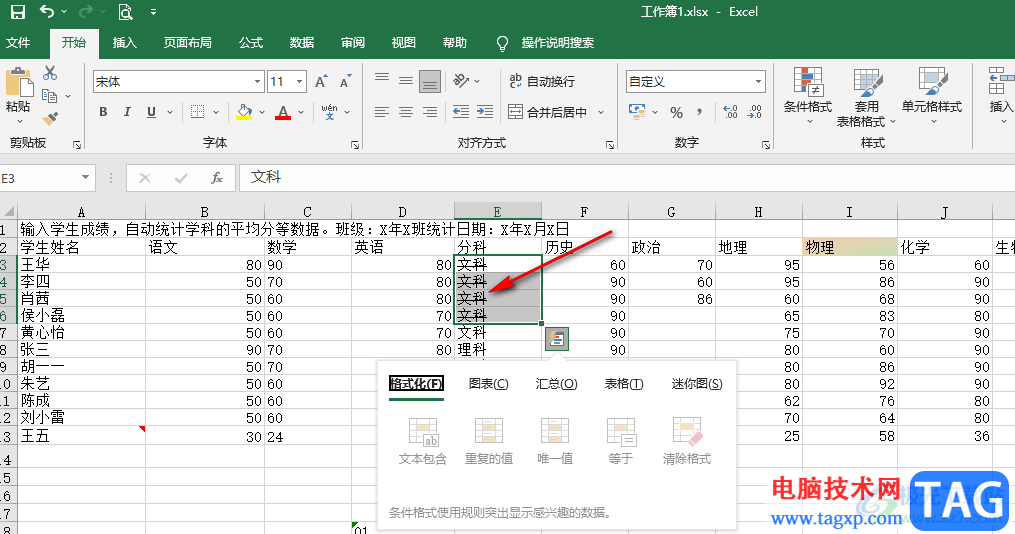
Task: Click the insert function fx button
Action: (x=217, y=177)
